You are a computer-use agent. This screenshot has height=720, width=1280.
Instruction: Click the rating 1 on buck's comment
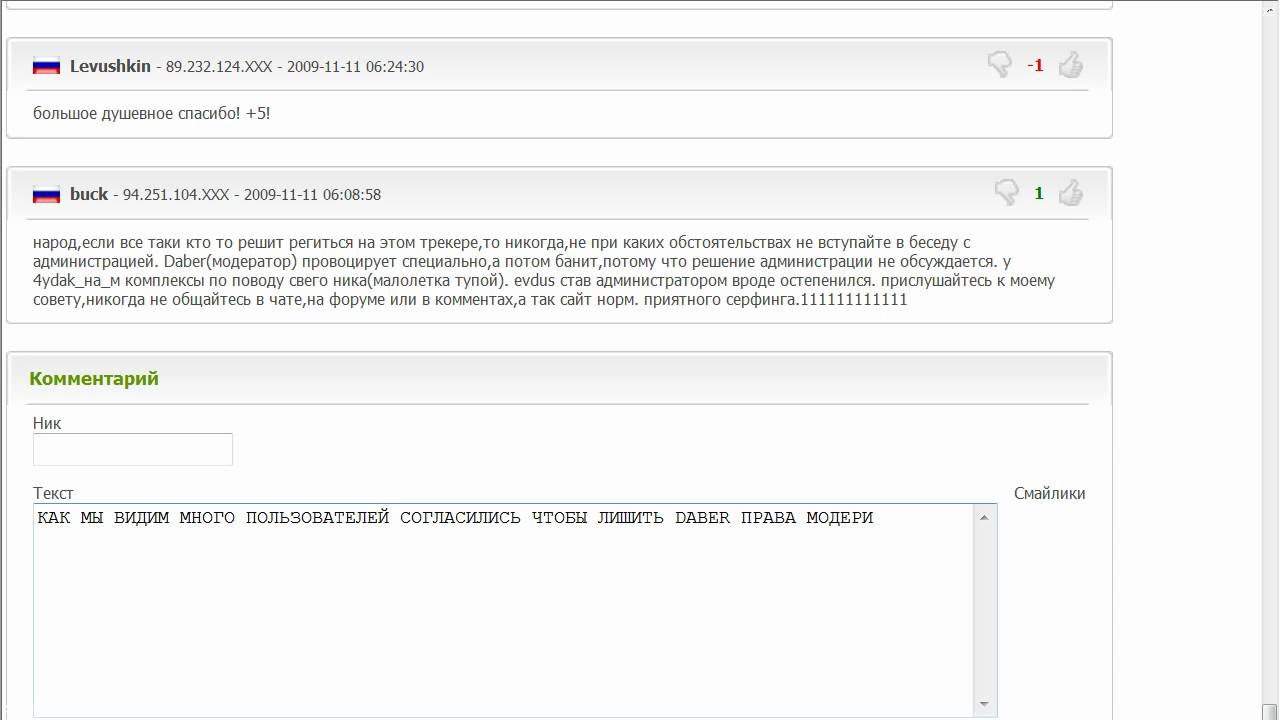coord(1038,193)
